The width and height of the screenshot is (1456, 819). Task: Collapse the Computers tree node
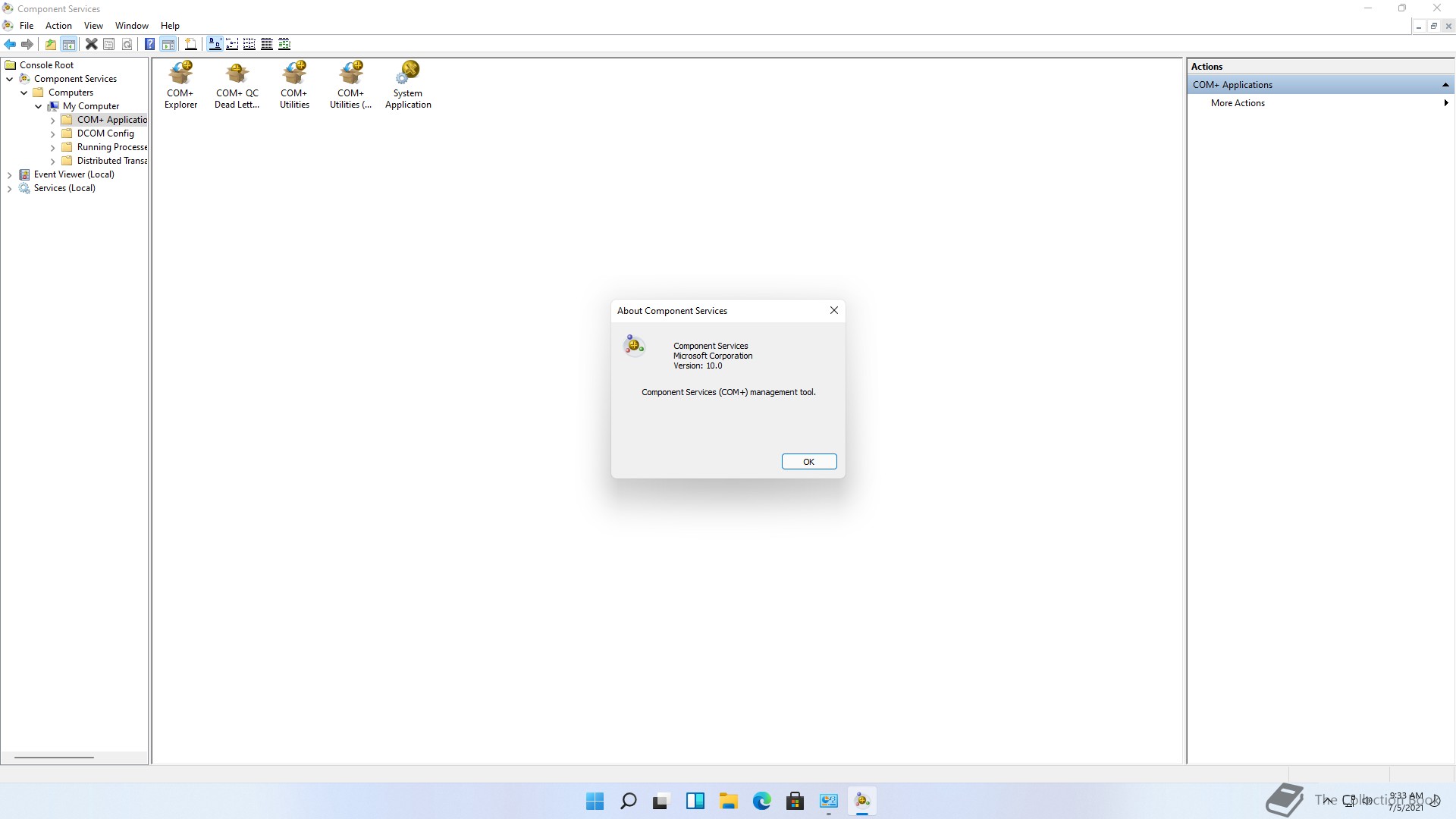tap(24, 93)
